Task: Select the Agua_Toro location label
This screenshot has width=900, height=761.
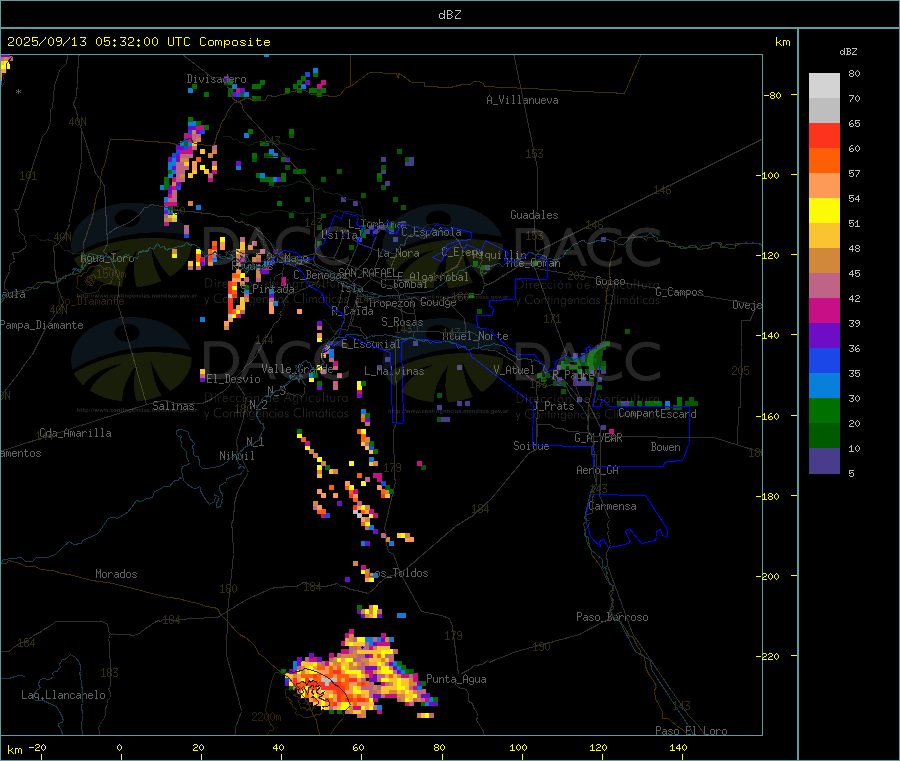Action: pyautogui.click(x=107, y=258)
